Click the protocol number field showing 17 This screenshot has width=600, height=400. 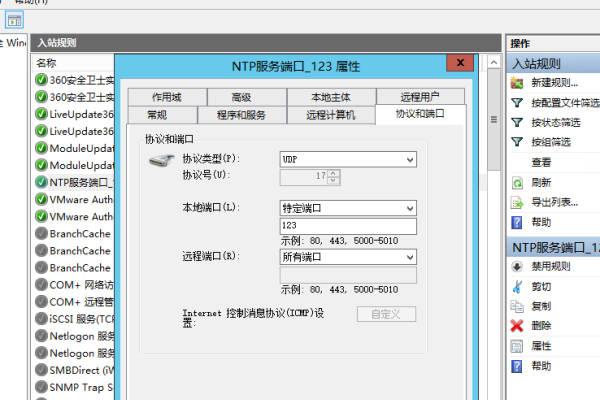pyautogui.click(x=304, y=178)
